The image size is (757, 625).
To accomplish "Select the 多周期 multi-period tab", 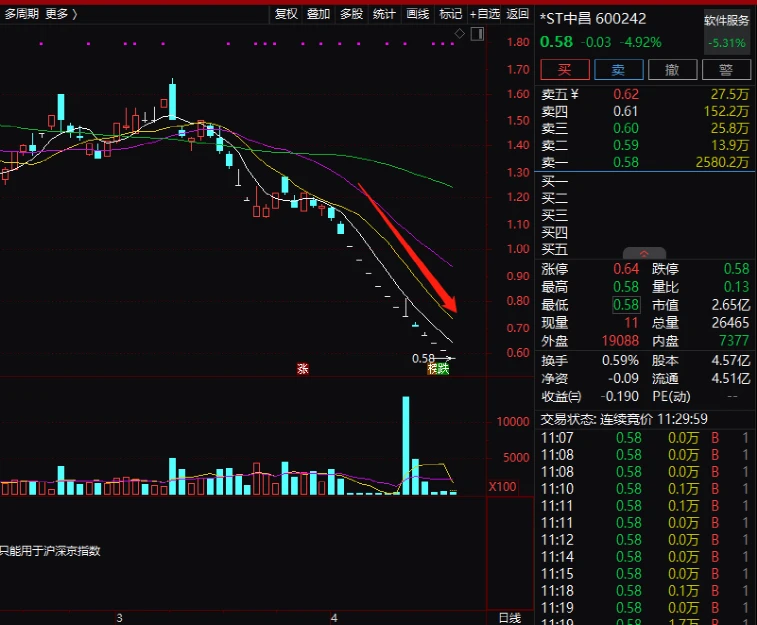I will pos(21,14).
